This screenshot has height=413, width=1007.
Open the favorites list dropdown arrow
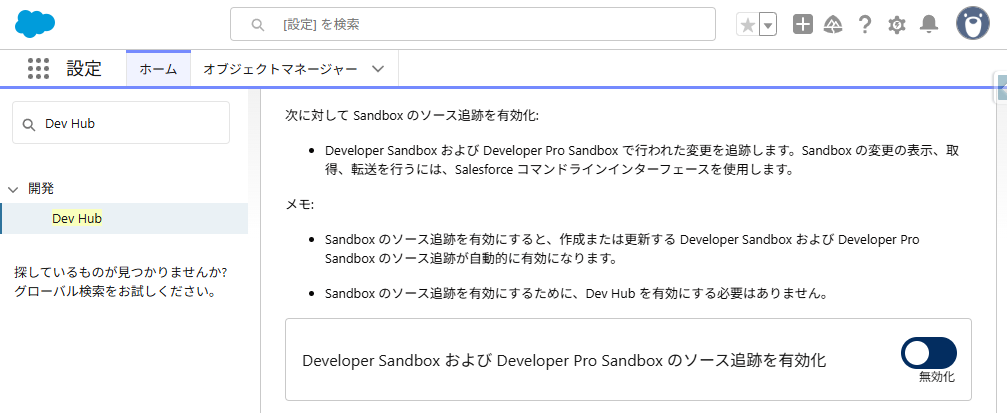pyautogui.click(x=768, y=25)
